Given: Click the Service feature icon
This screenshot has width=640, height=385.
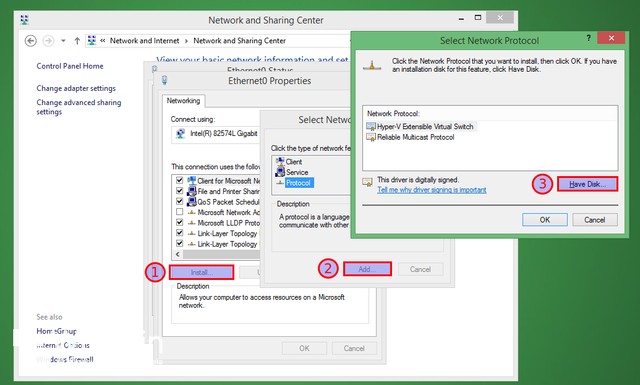Looking at the screenshot, I should coord(280,172).
